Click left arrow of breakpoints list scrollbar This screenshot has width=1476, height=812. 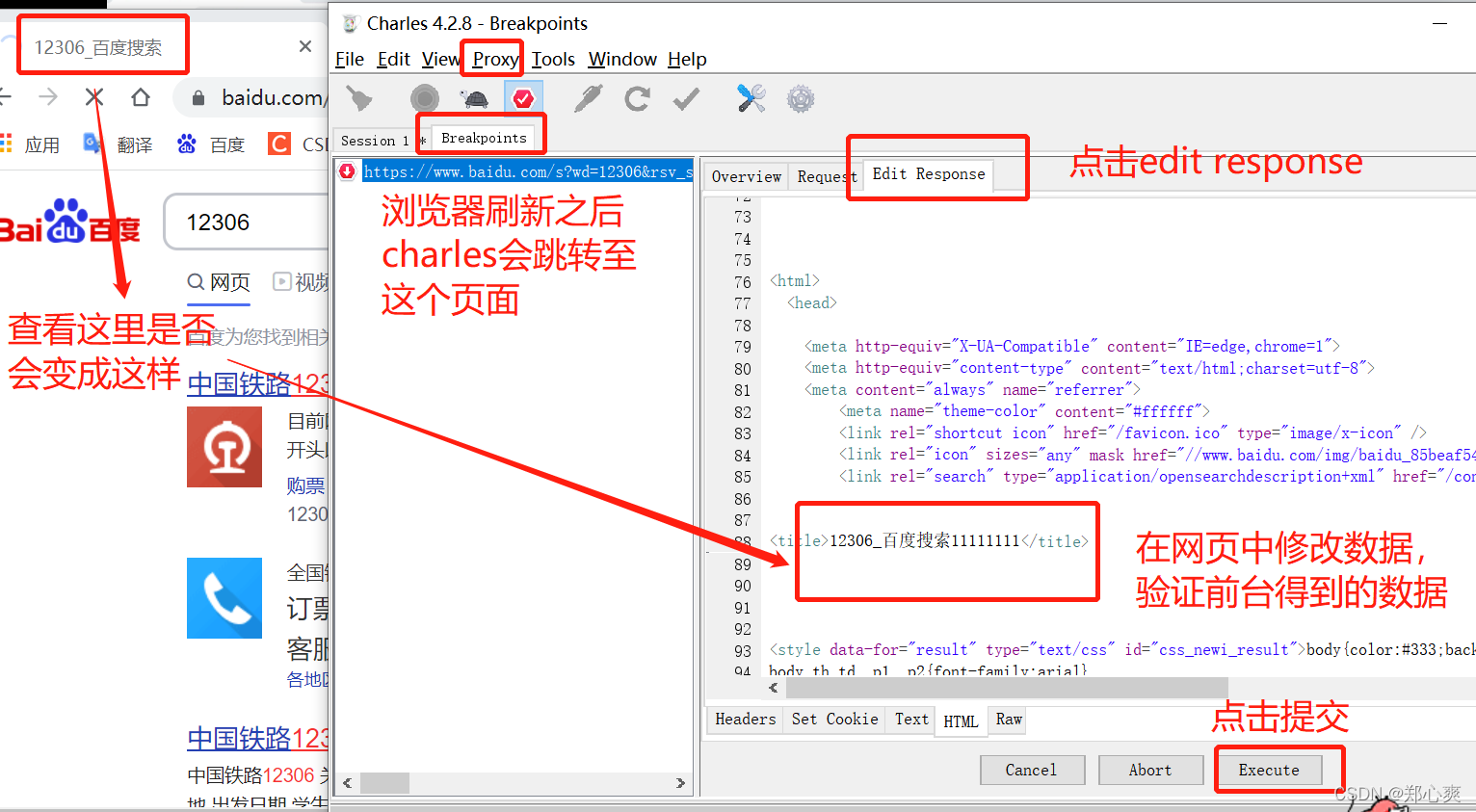coord(347,783)
